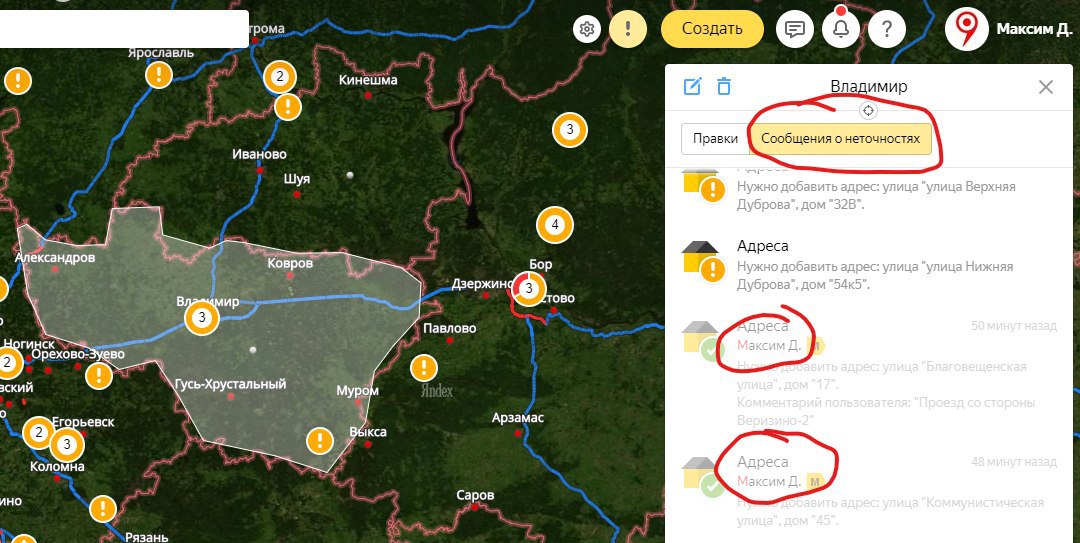The width and height of the screenshot is (1080, 543).
Task: Click the Кинешма city label
Action: (x=368, y=81)
